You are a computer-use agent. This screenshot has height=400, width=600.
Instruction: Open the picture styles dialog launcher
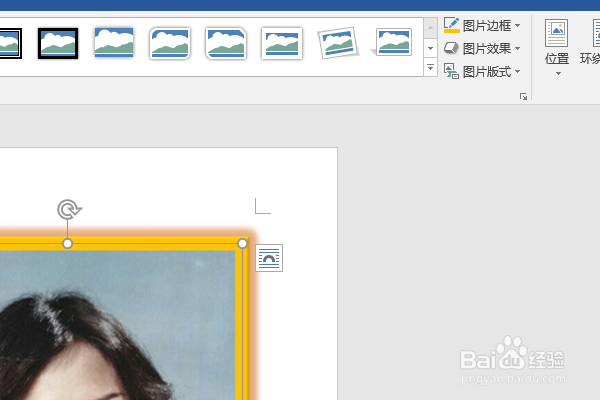523,96
